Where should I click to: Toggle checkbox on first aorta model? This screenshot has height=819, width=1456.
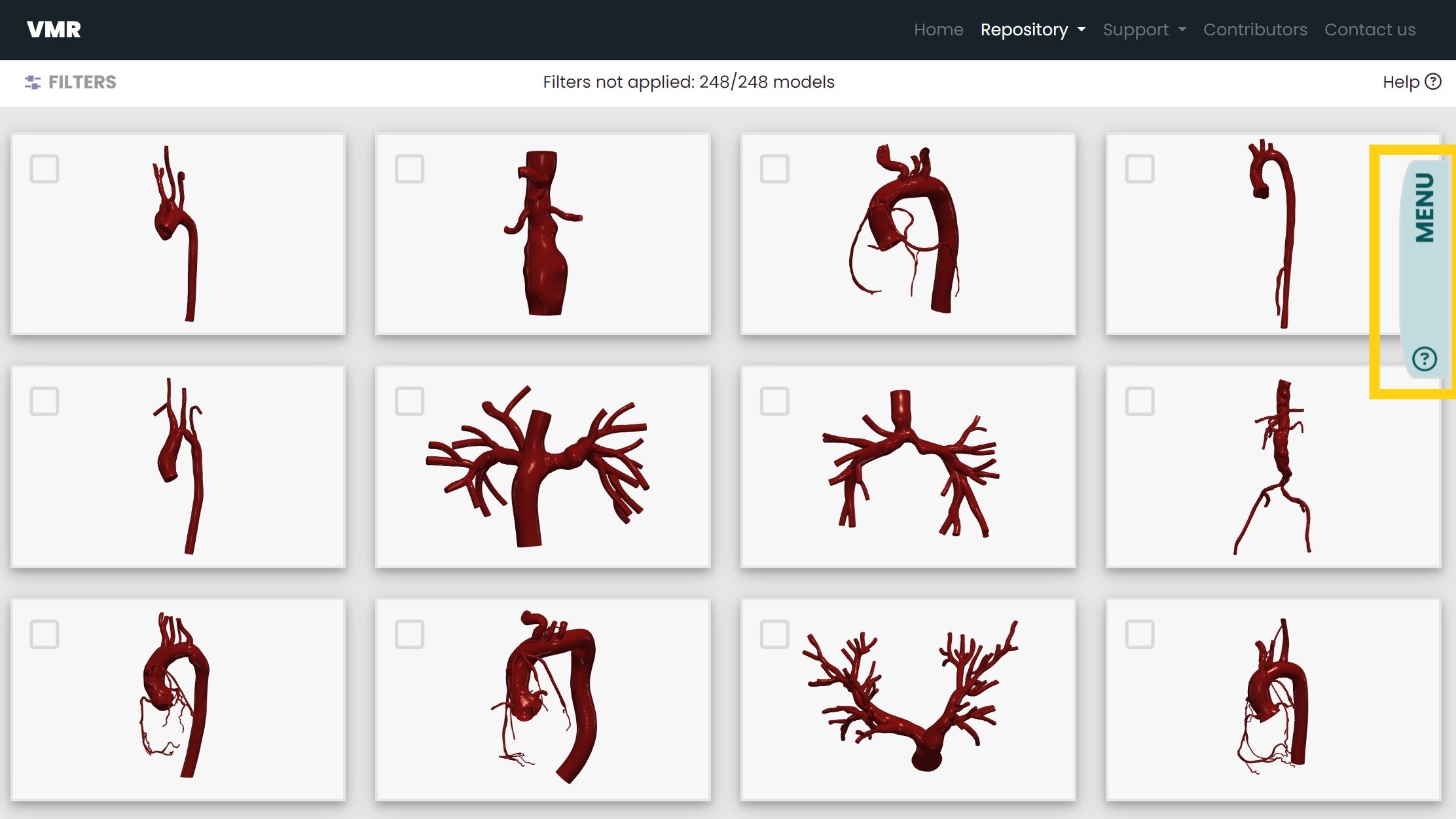(x=44, y=168)
